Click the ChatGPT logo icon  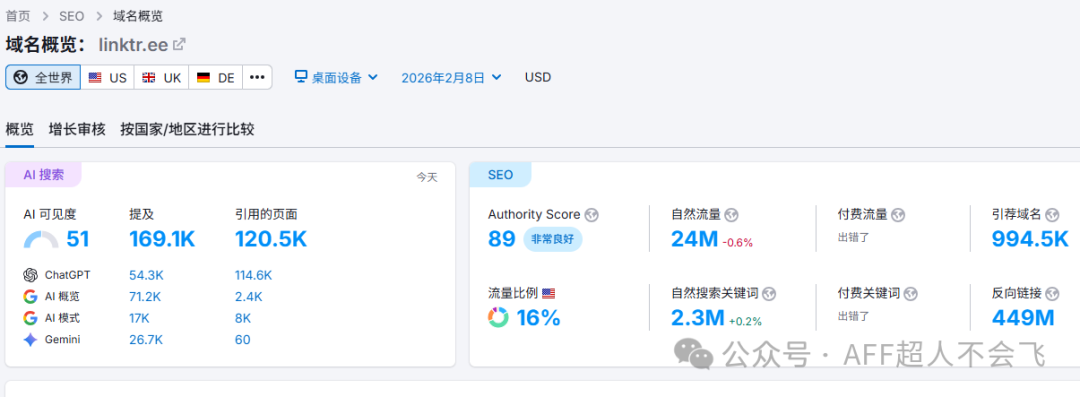[30, 275]
